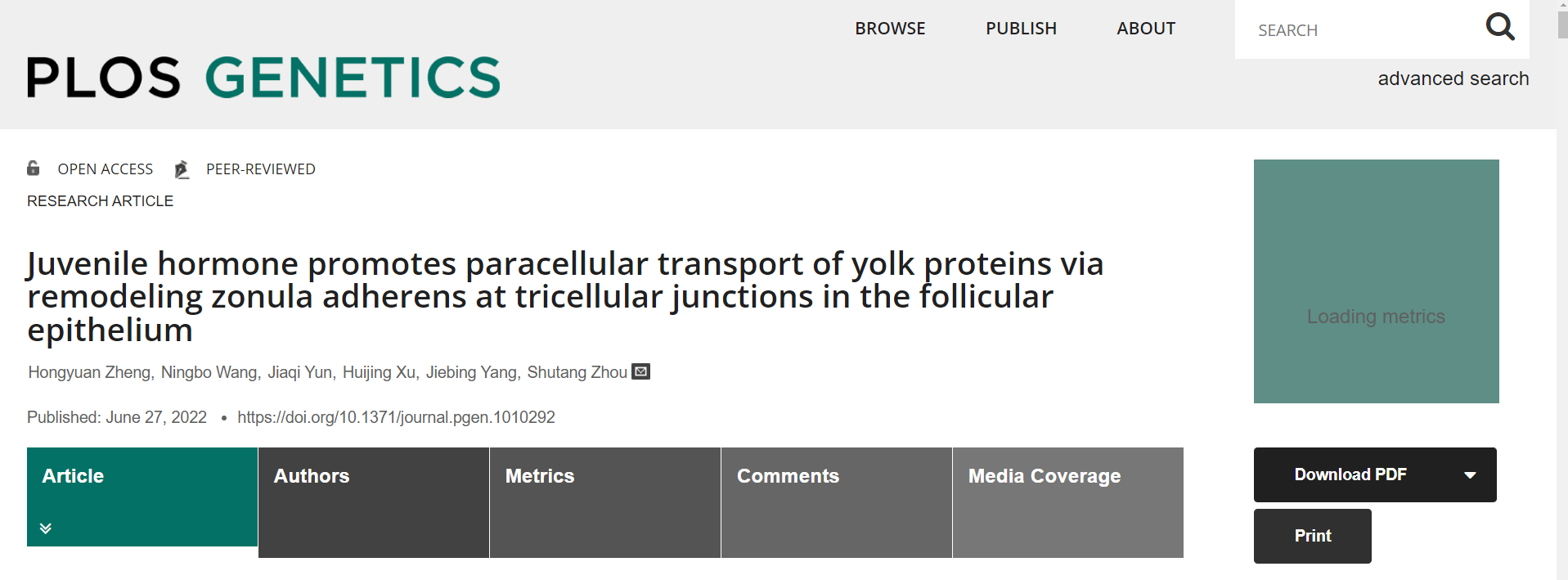Open the Comments tab
Viewport: 1568px width, 580px height.
(788, 475)
